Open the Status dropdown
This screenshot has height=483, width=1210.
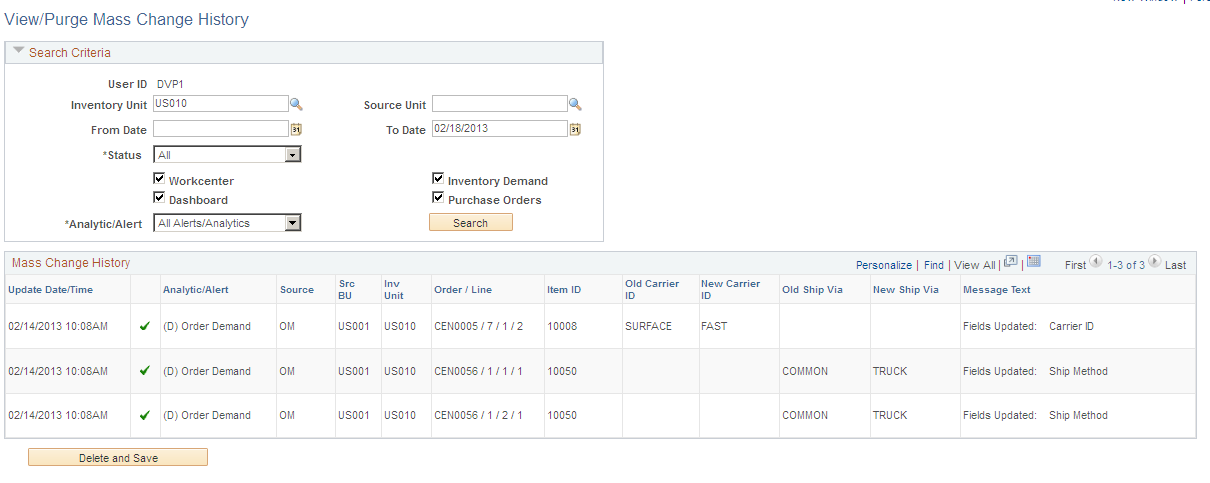point(227,155)
